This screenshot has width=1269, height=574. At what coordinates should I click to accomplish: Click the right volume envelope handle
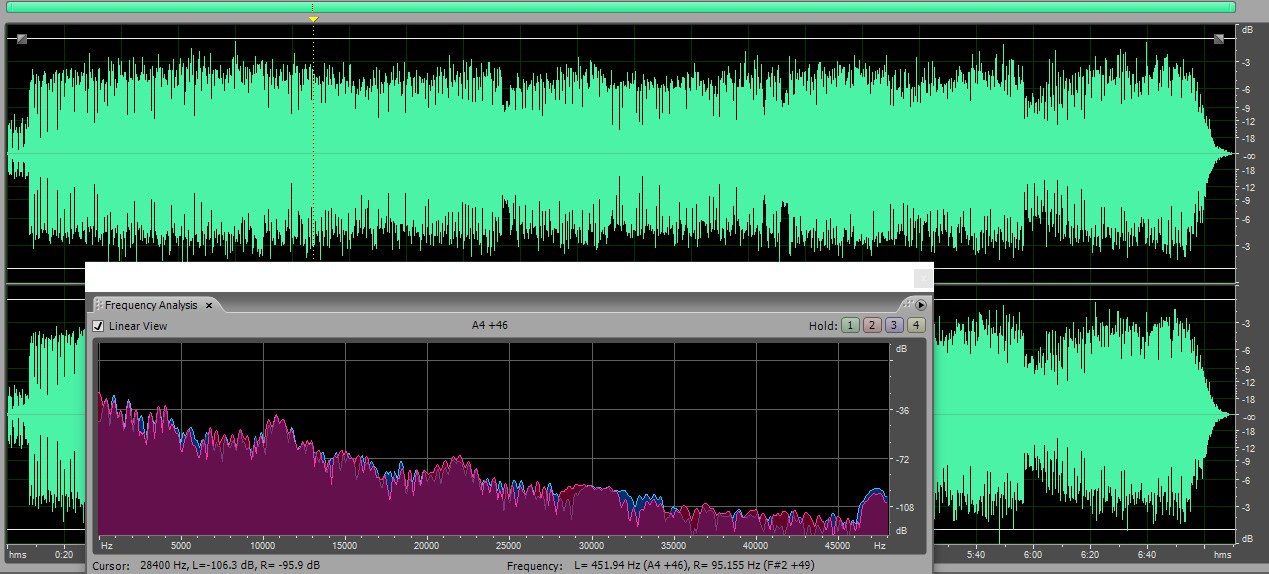(x=1219, y=39)
